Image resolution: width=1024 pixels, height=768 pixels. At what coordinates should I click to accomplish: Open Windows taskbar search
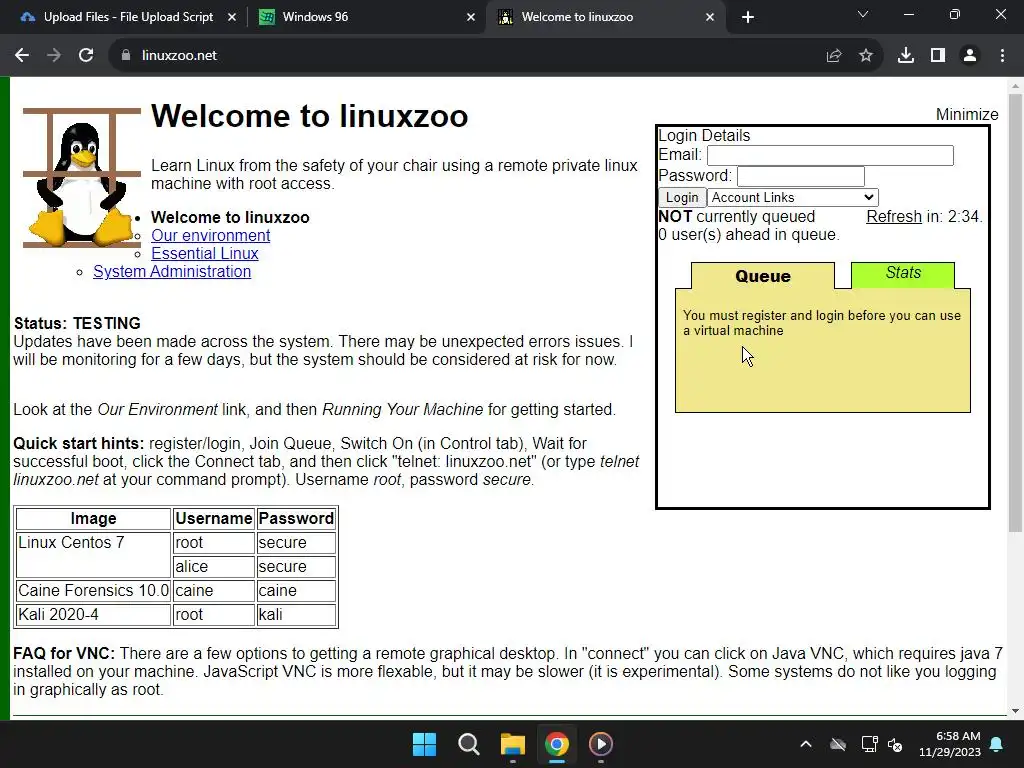(468, 744)
